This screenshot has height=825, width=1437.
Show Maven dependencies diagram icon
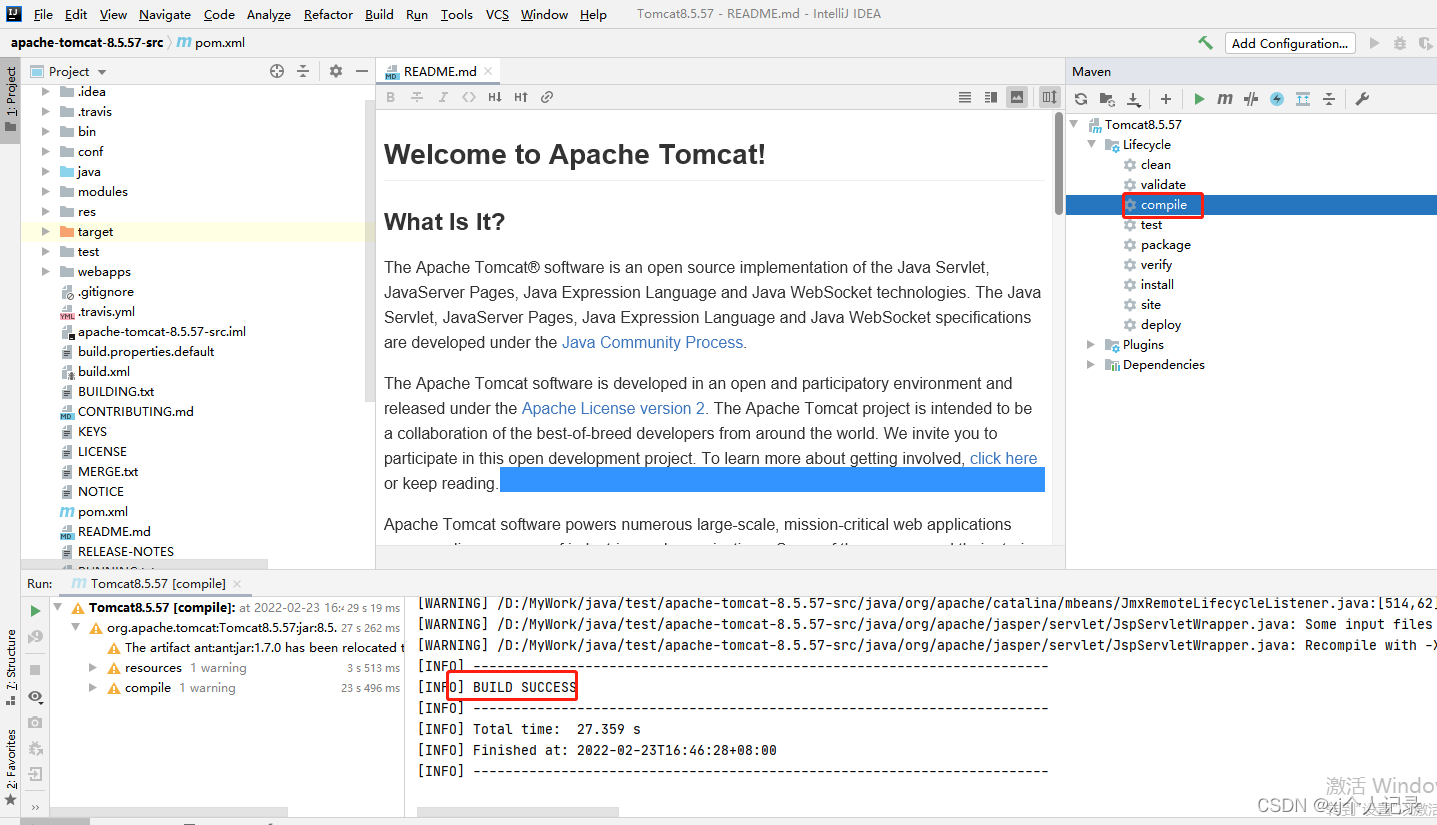click(x=1303, y=99)
